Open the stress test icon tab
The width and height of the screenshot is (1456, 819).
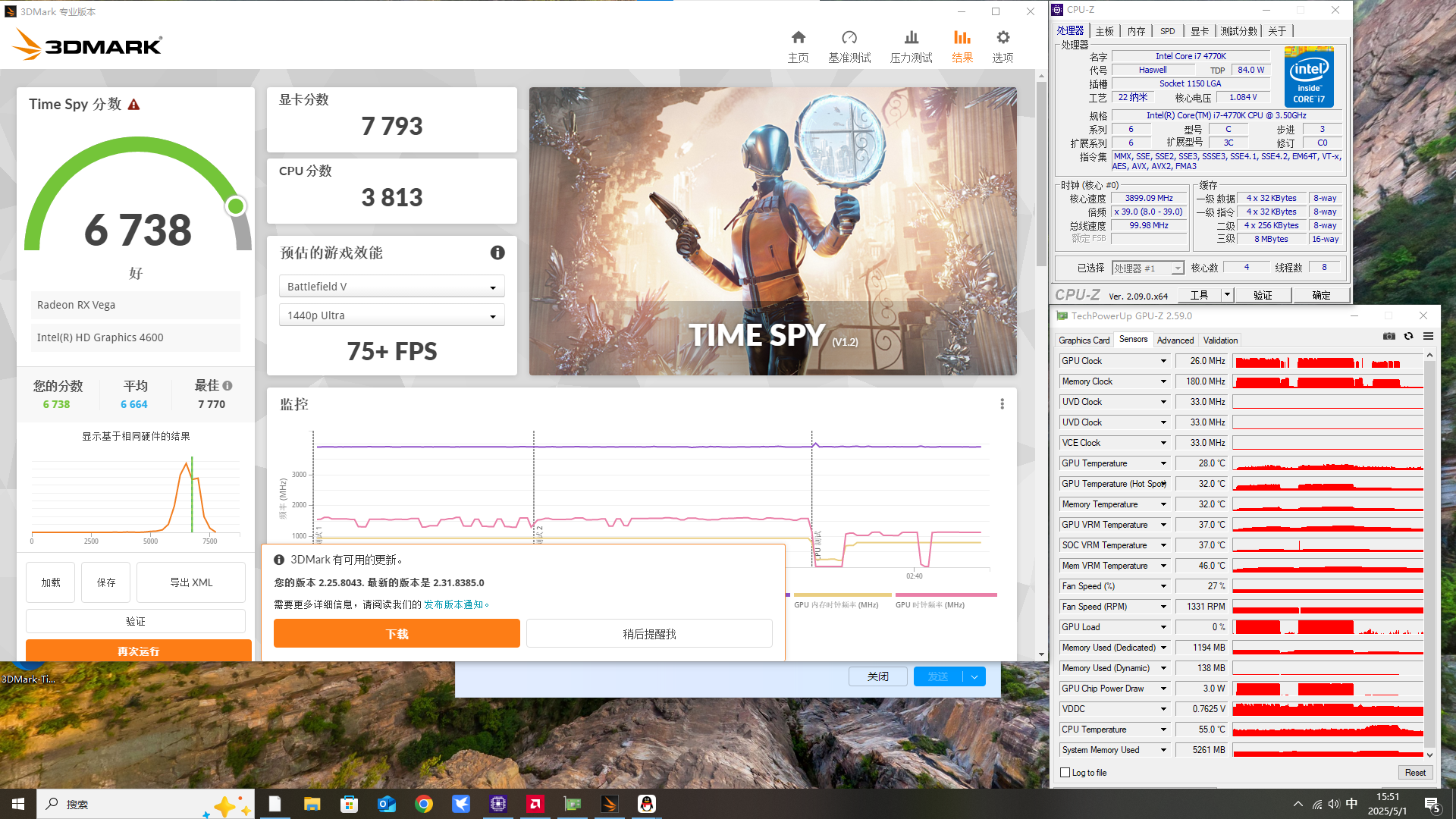pos(911,45)
